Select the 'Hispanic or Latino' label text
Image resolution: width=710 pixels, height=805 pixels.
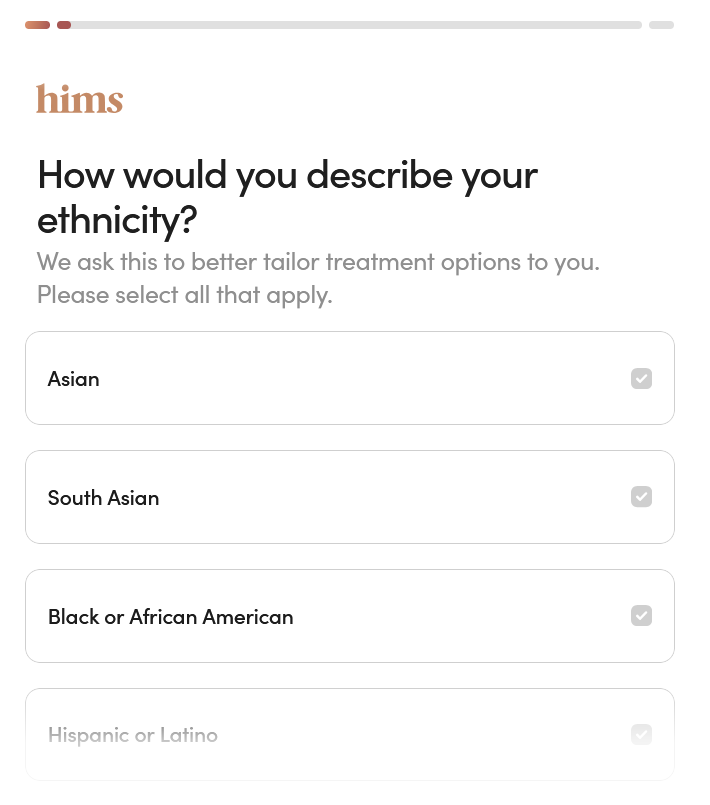pos(132,736)
